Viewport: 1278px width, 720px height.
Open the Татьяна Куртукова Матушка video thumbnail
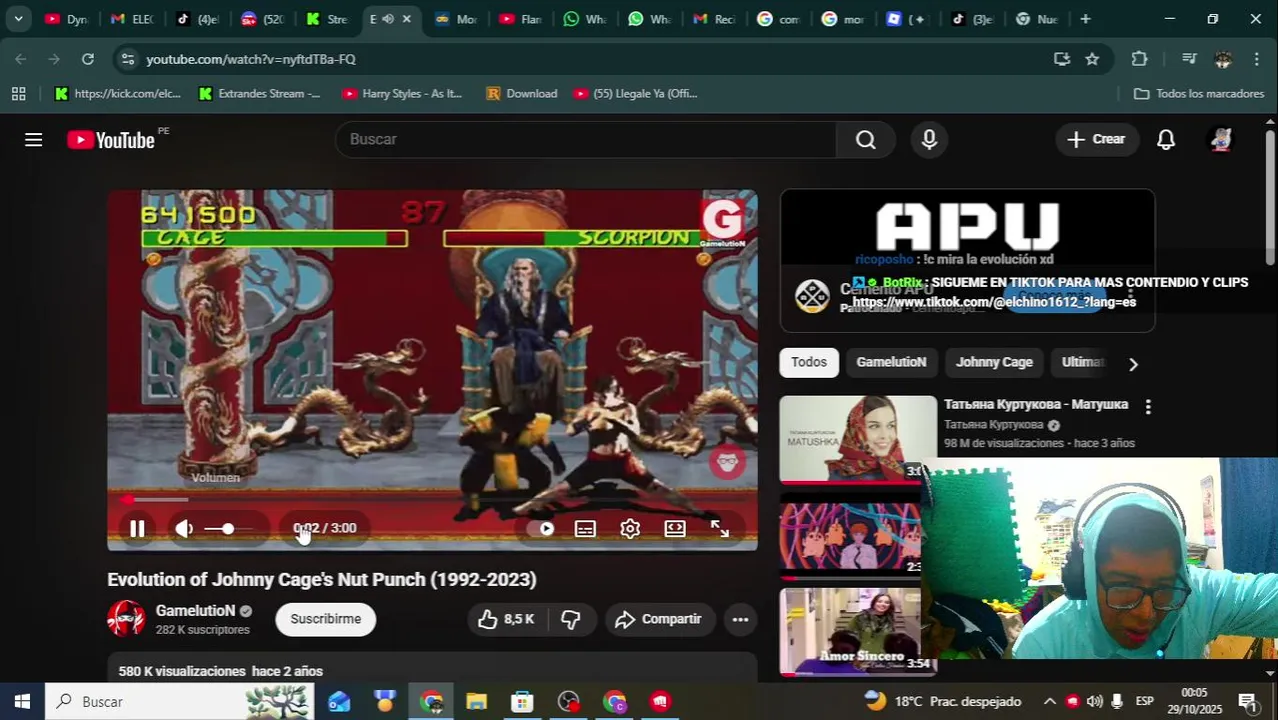[x=857, y=439]
